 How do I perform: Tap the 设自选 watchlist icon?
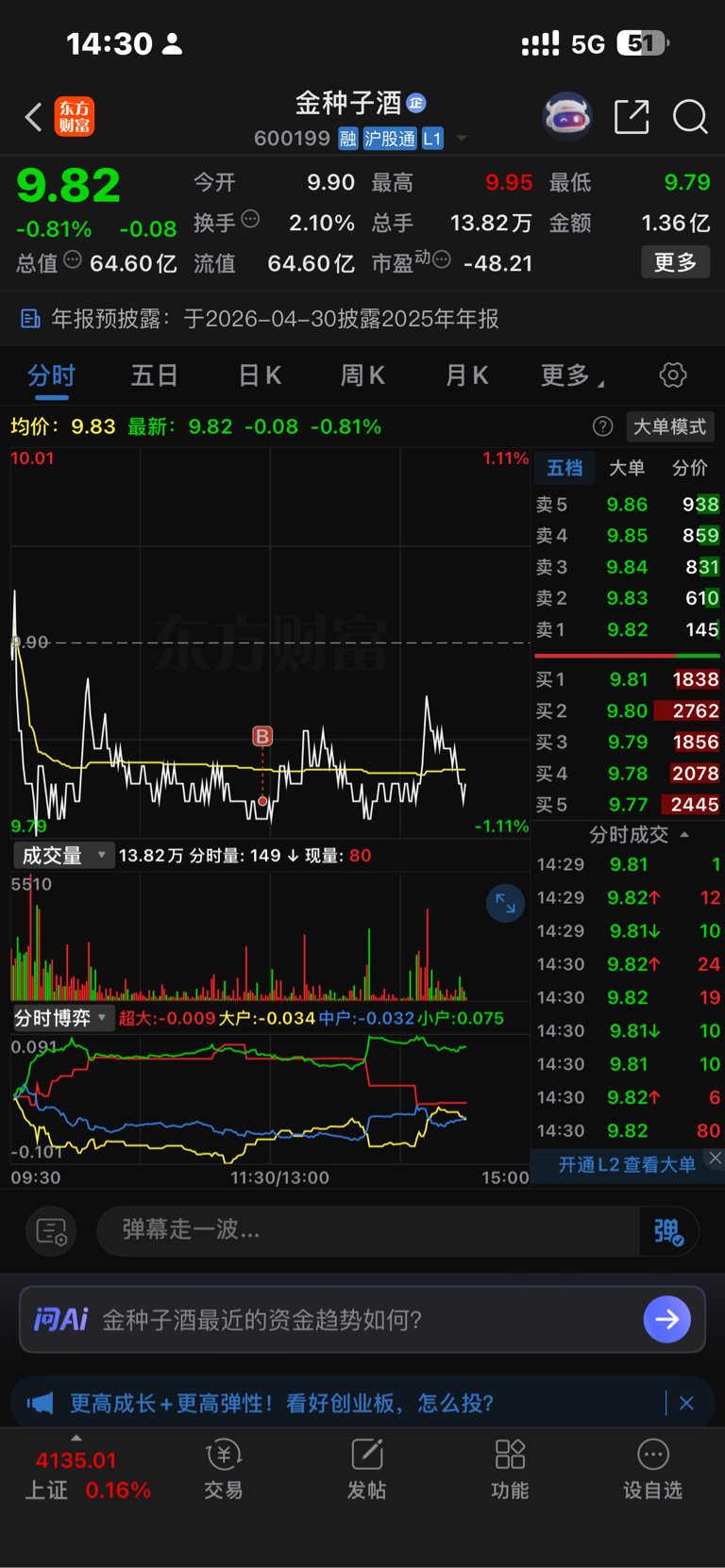pos(652,1469)
